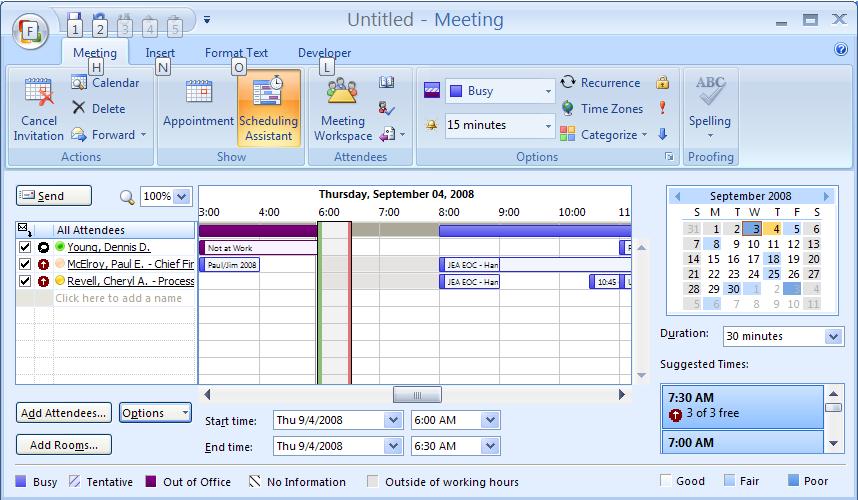858x500 pixels.
Task: Customize Quick Access Toolbar arrow
Action: [207, 20]
